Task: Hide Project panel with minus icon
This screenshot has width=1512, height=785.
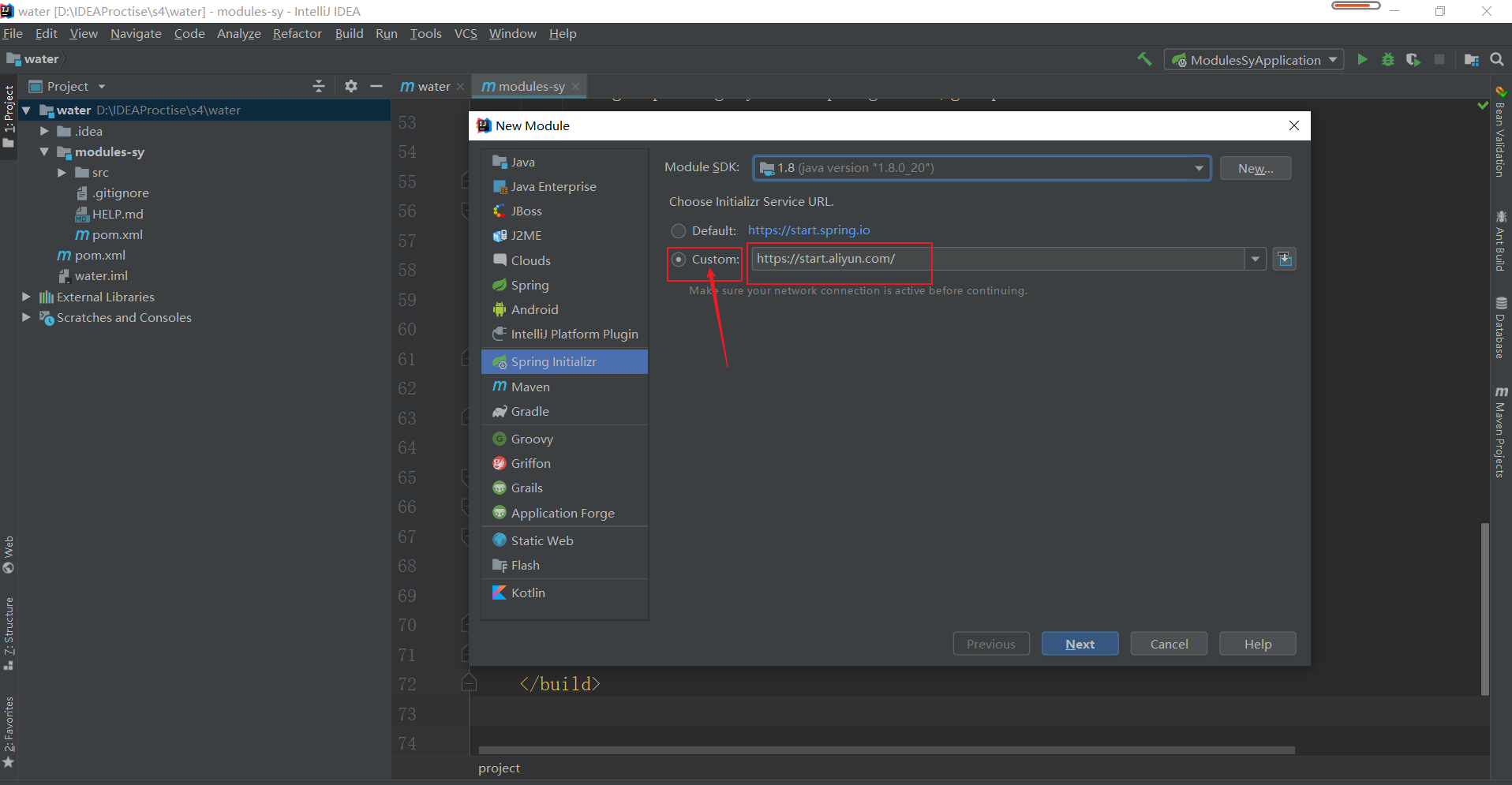Action: click(376, 86)
